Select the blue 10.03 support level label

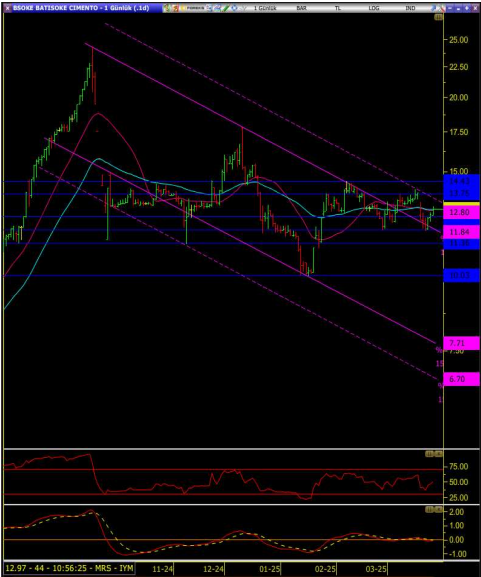pyautogui.click(x=461, y=275)
